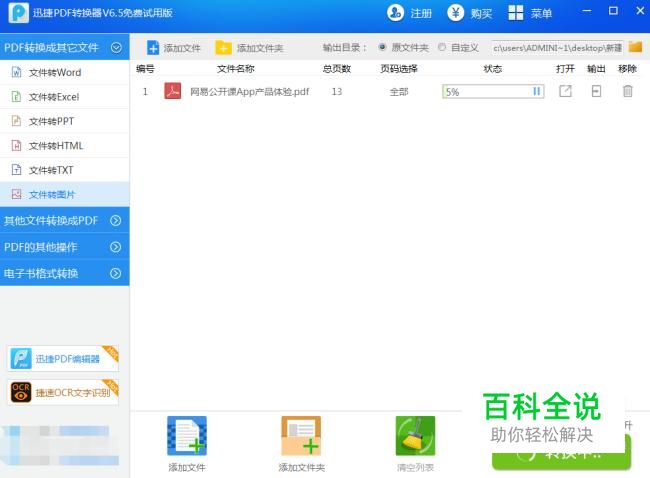This screenshot has width=650, height=478.
Task: Click the PDF file type icon in row 1
Action: coord(172,91)
